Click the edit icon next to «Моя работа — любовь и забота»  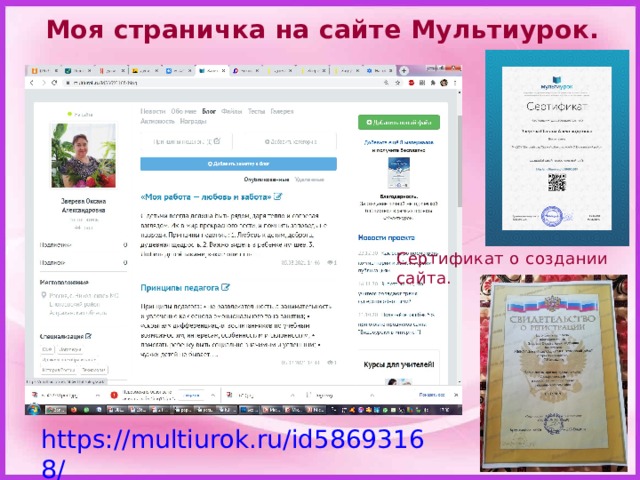point(278,197)
